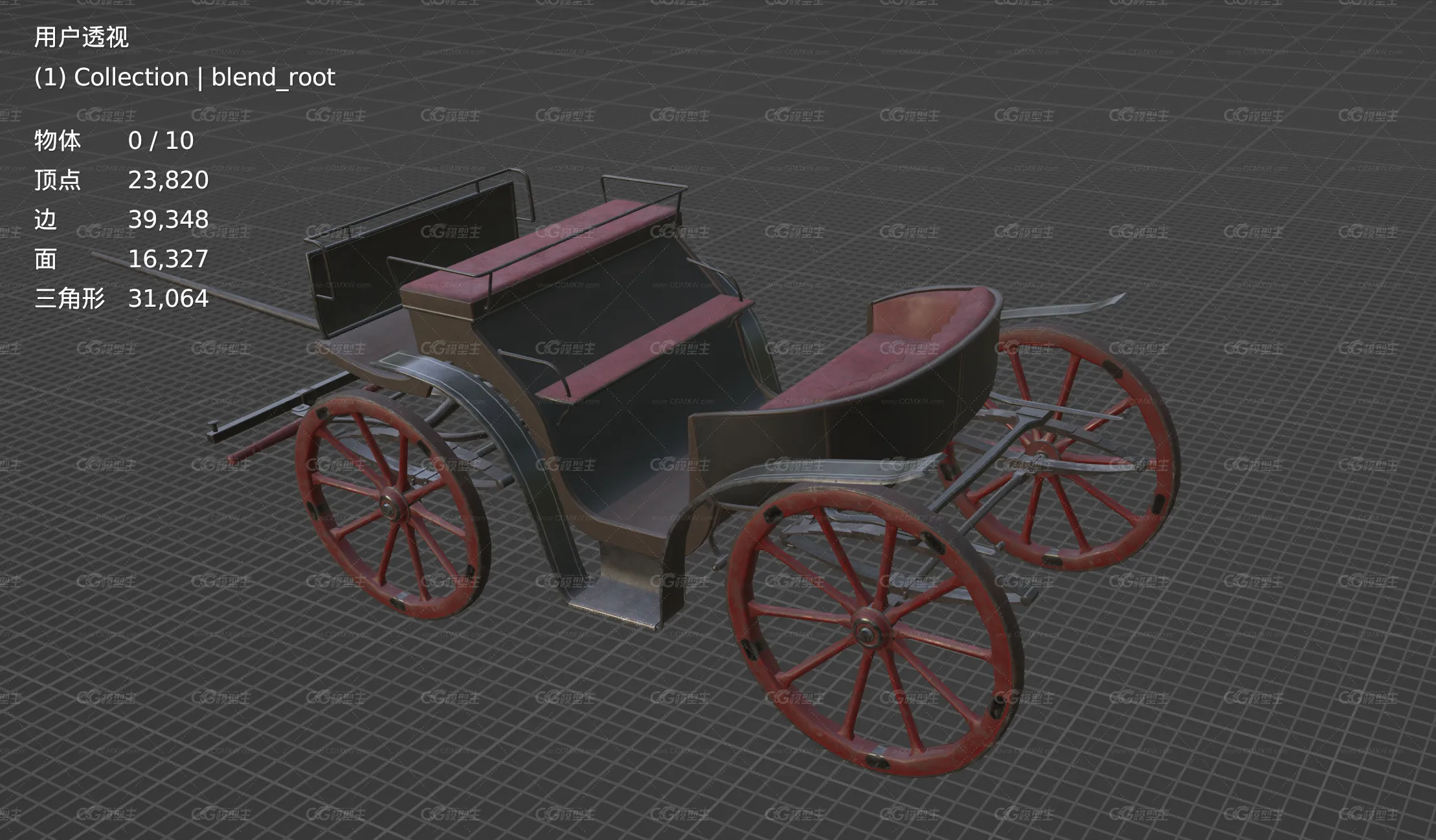Click the '(1) Collection | blend_root' text

[185, 78]
